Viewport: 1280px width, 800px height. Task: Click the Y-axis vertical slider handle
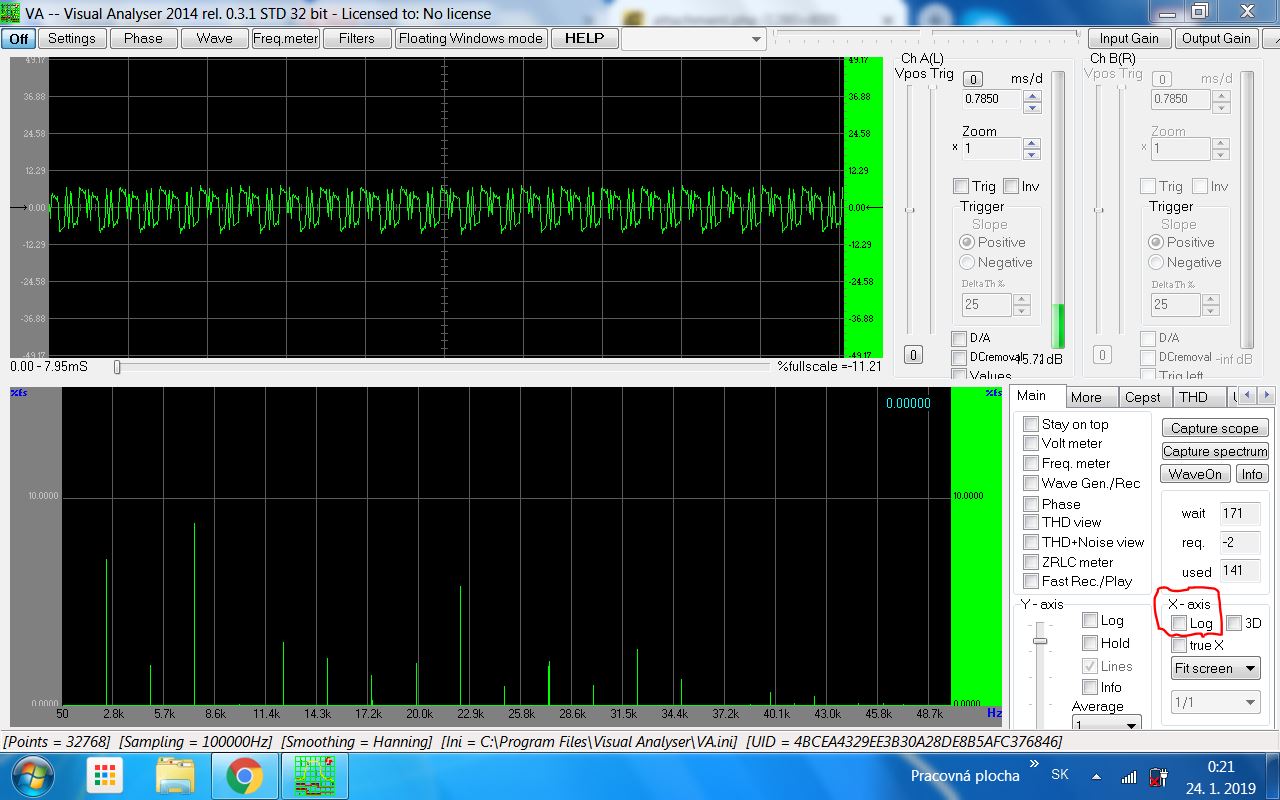[1040, 640]
